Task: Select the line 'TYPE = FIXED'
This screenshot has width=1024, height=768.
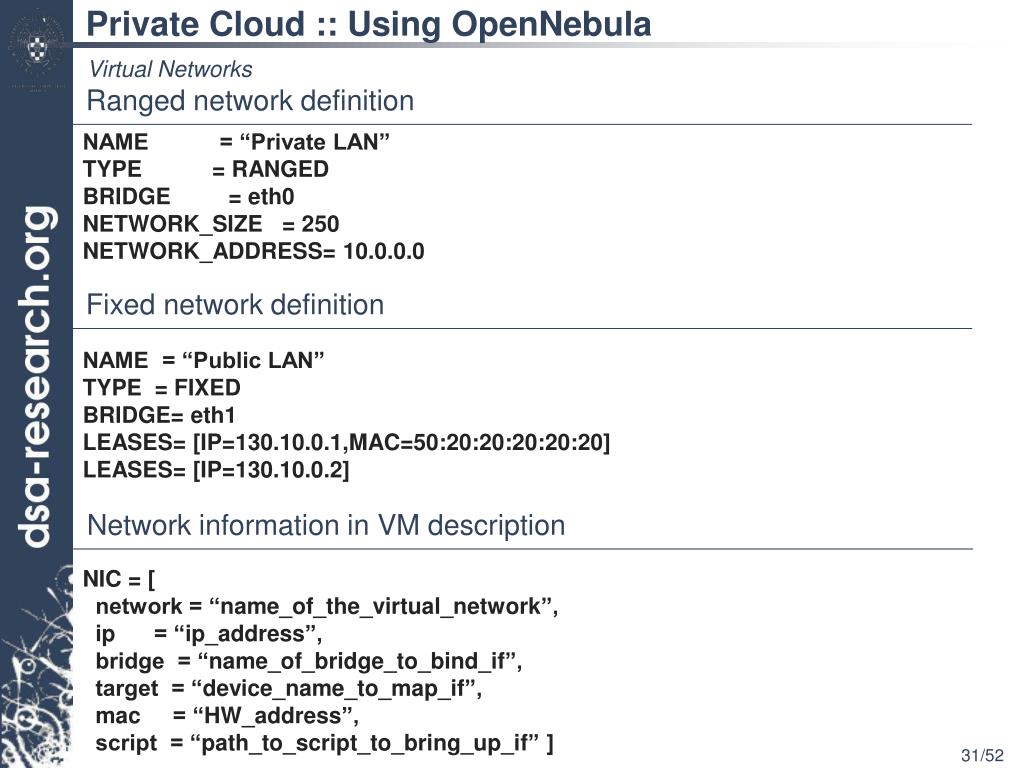Action: point(161,388)
